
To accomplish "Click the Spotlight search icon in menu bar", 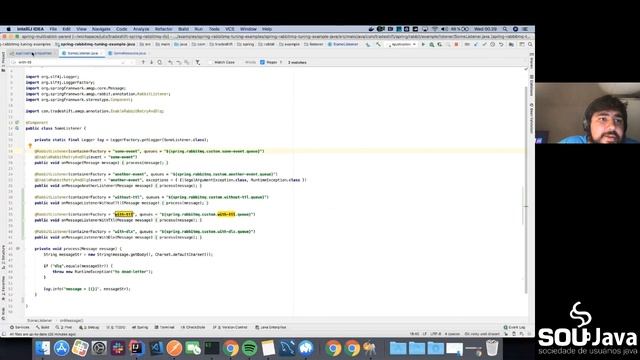I will pyautogui.click(x=505, y=29).
